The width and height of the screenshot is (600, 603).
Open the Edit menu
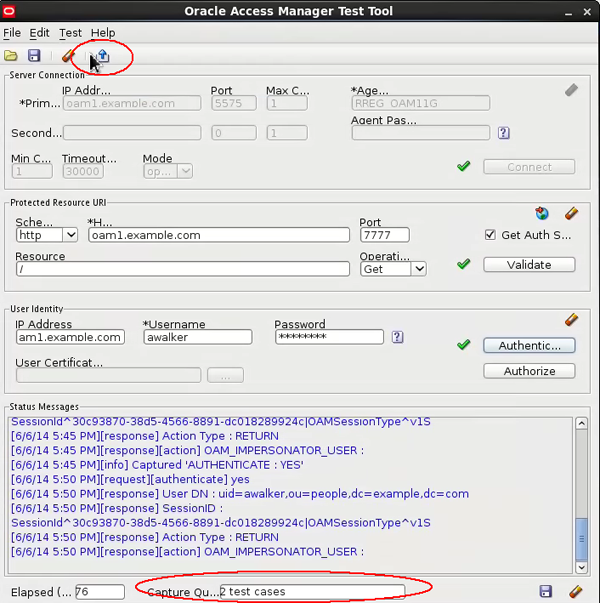tap(39, 33)
